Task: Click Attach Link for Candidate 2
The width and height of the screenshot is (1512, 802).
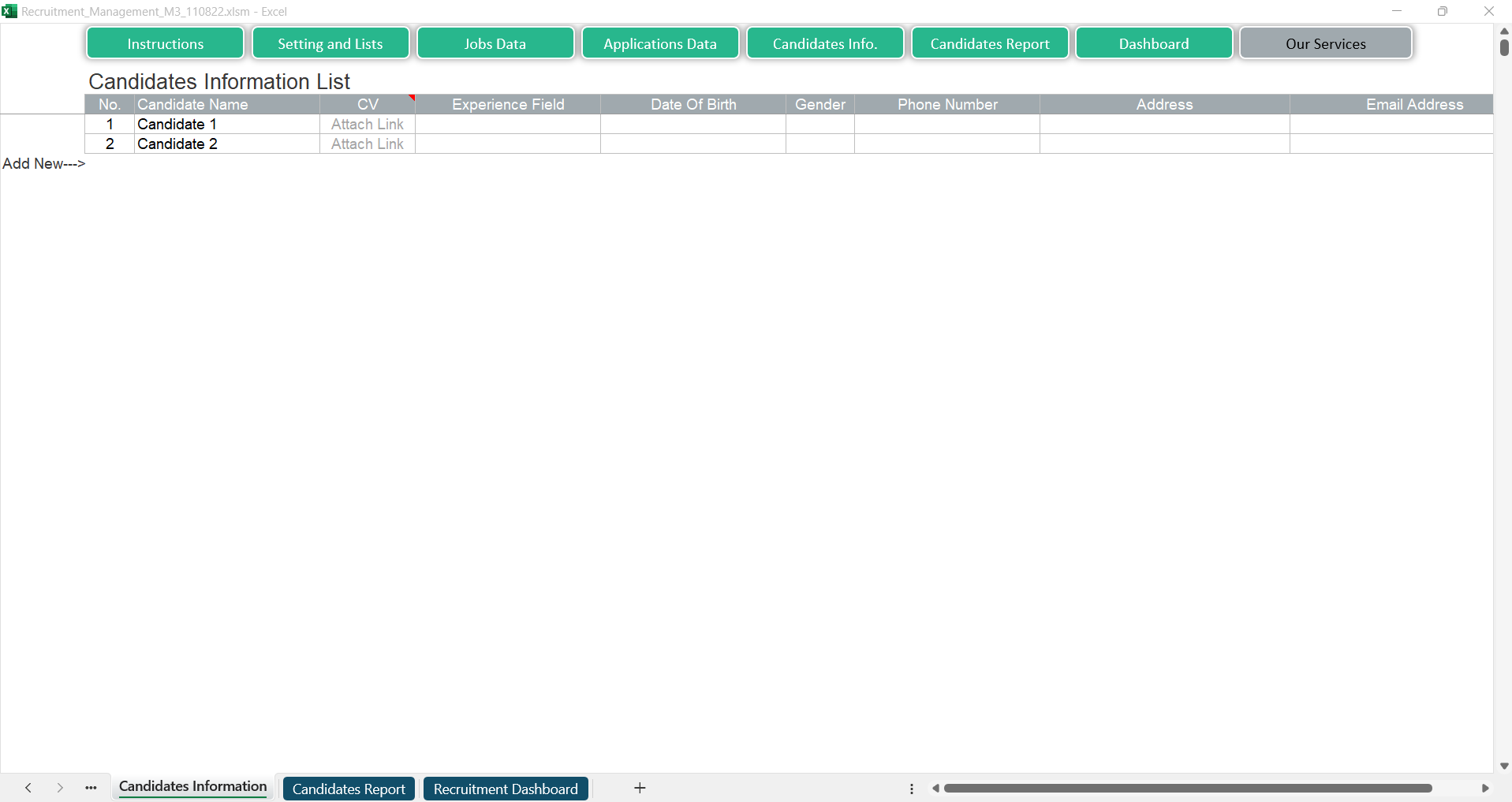Action: click(x=367, y=144)
